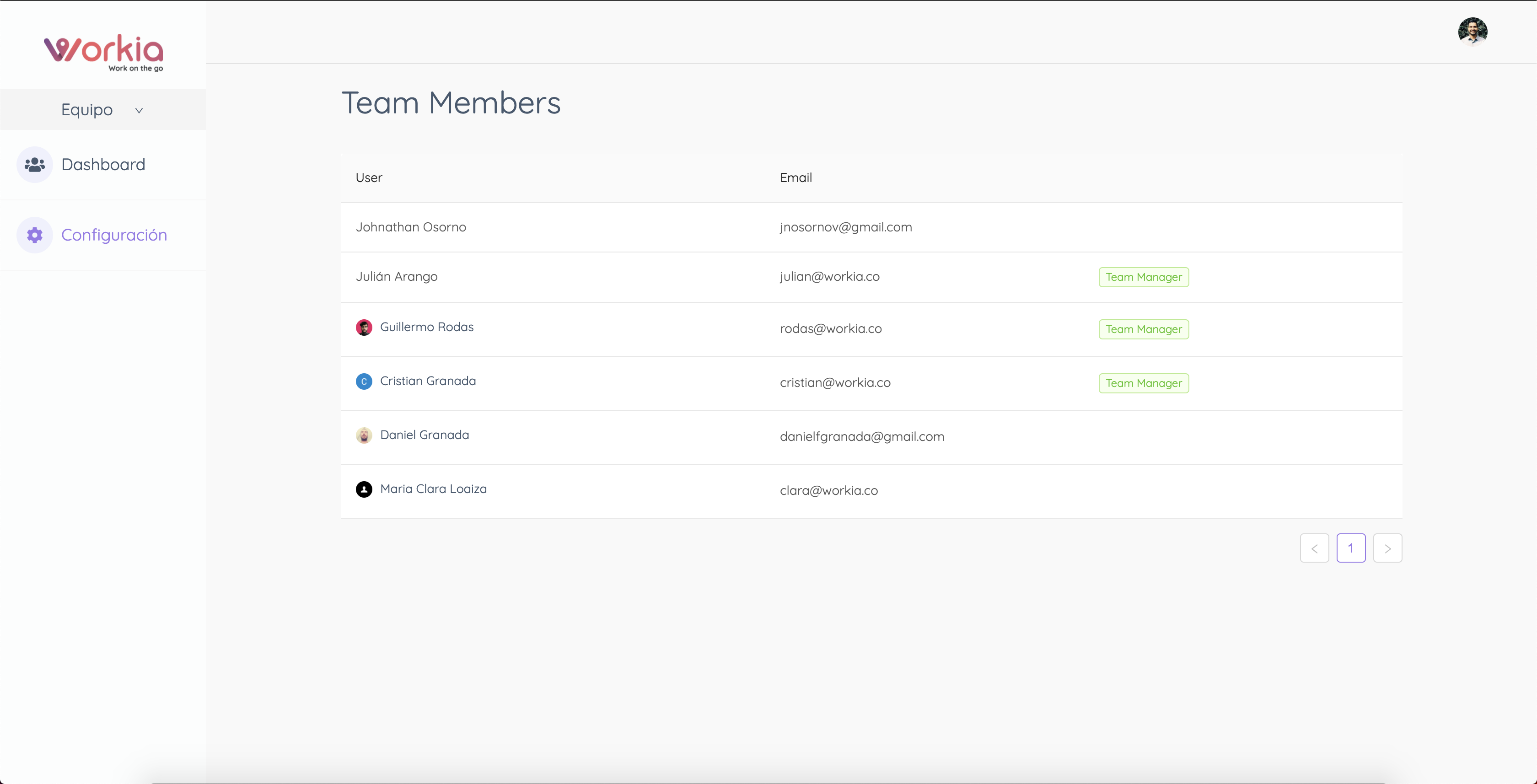Click Julián Arango's Team Manager tag
Screen dimensions: 1537x784
[1143, 277]
